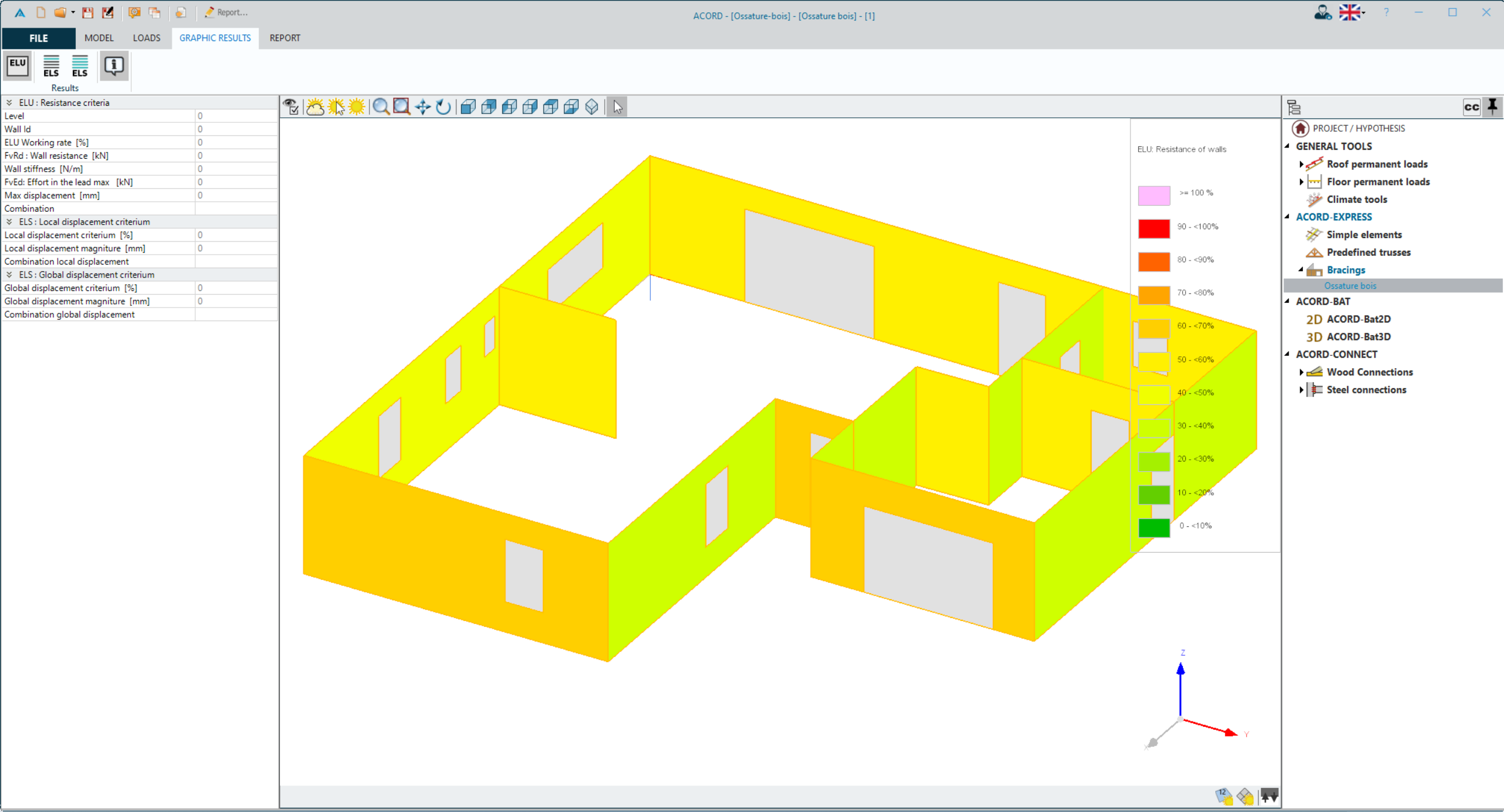This screenshot has width=1504, height=812.
Task: Click the red 90-100% legend swatch
Action: click(x=1153, y=228)
